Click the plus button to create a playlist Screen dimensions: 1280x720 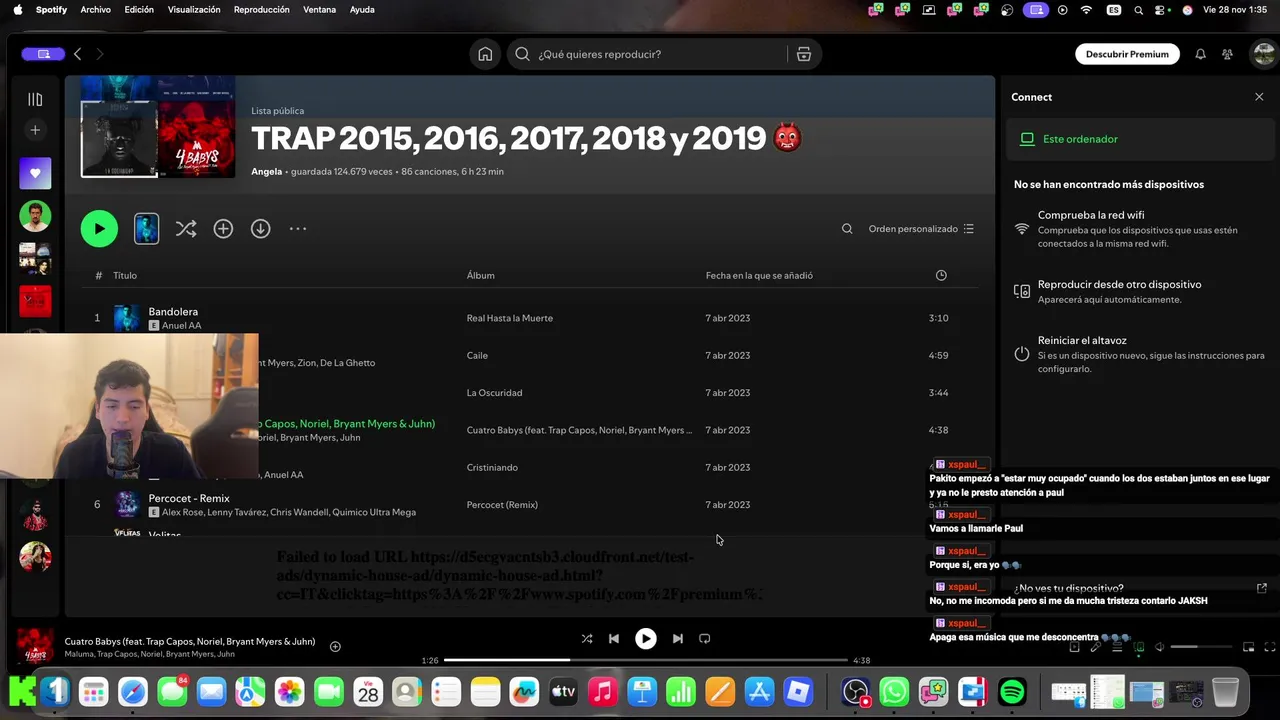[35, 130]
